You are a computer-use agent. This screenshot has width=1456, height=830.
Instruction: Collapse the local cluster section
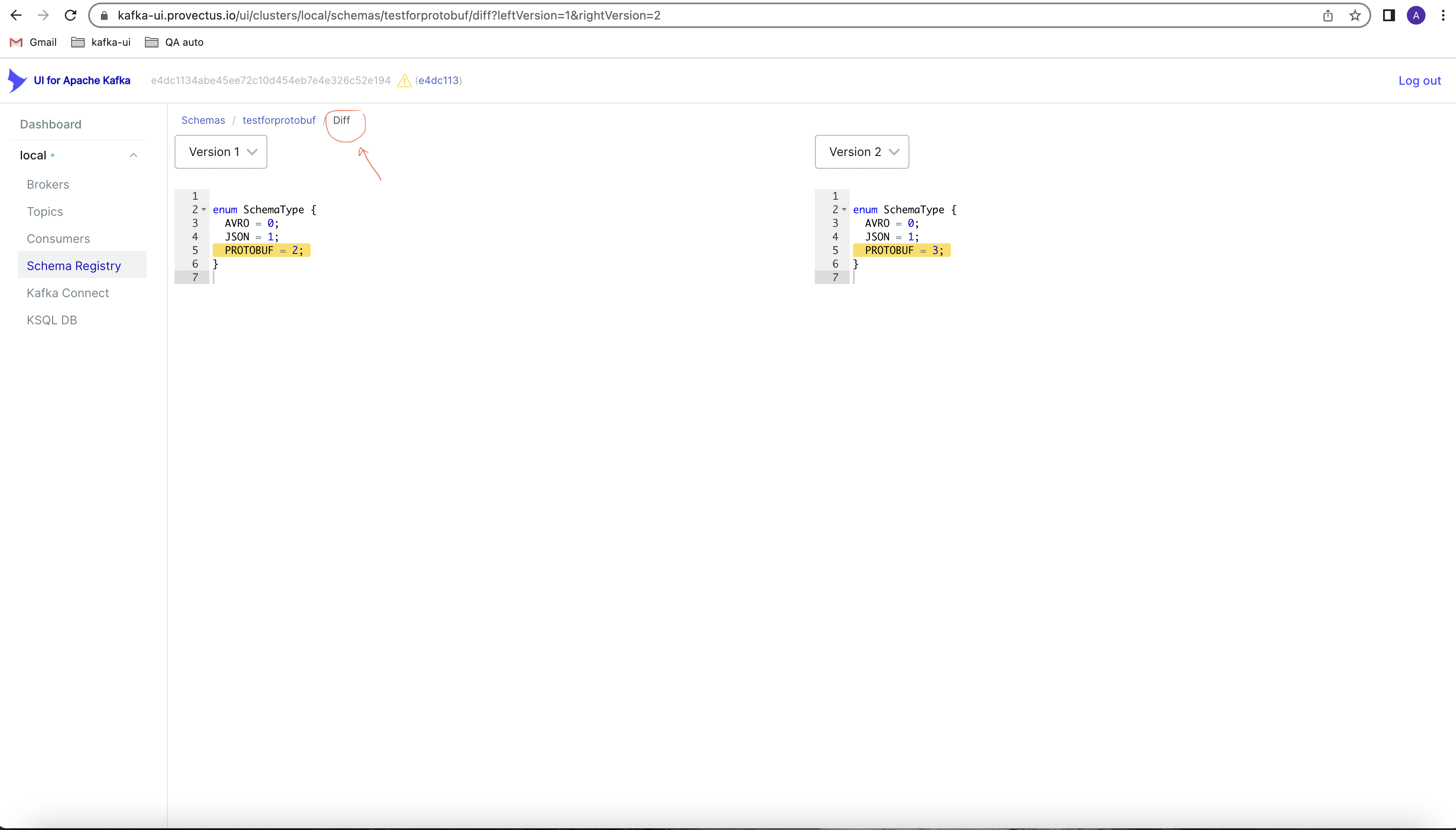click(133, 154)
